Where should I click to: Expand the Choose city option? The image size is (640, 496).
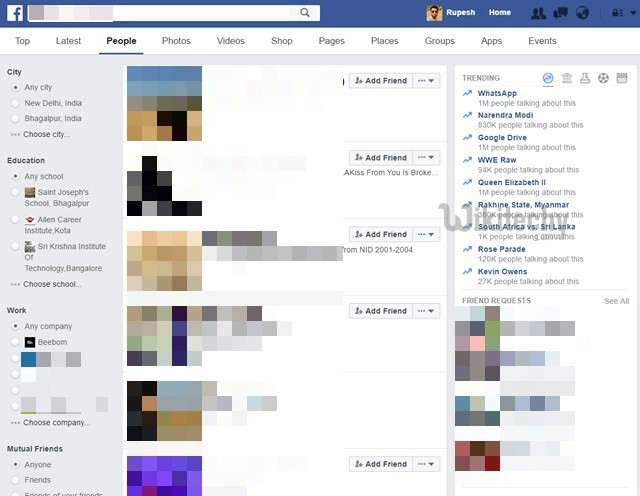coord(46,134)
